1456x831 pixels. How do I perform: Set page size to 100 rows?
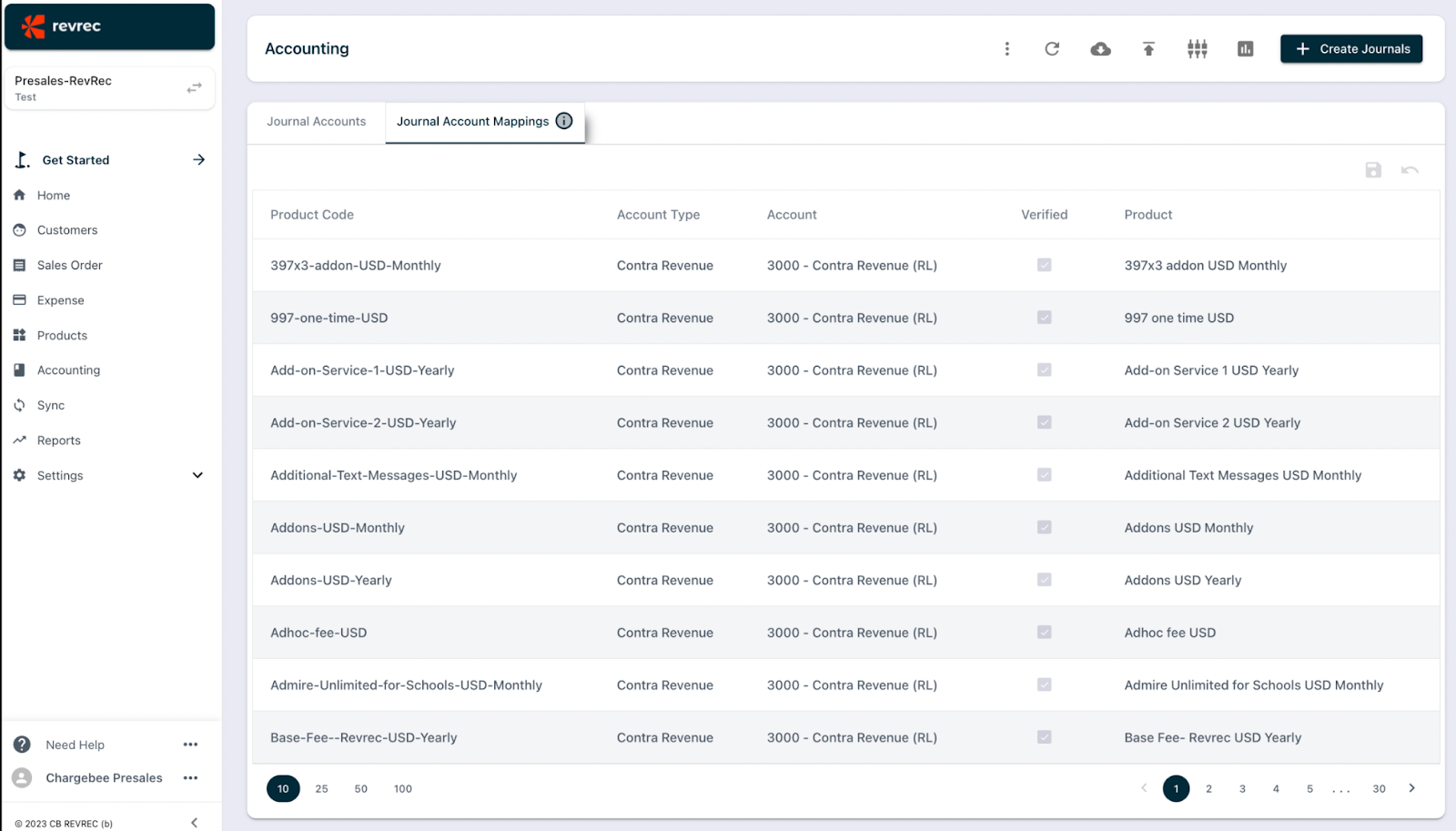click(x=402, y=788)
